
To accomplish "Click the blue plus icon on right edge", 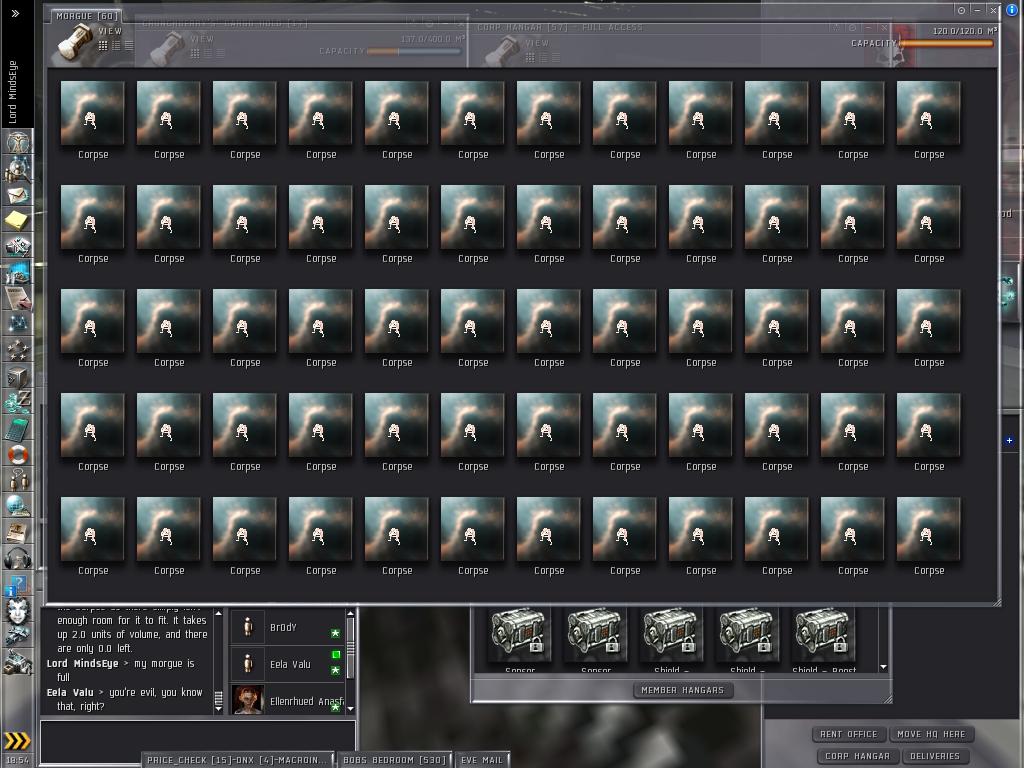I will [x=1009, y=441].
